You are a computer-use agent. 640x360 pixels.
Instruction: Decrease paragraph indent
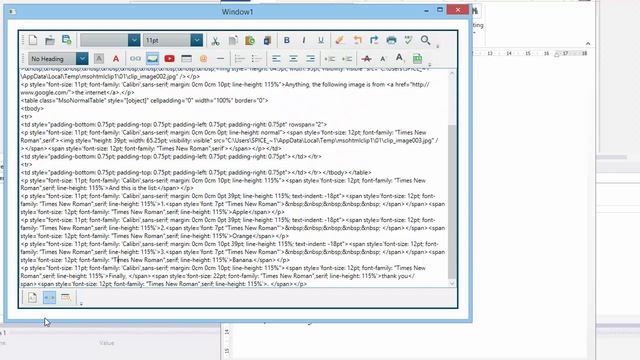point(329,59)
